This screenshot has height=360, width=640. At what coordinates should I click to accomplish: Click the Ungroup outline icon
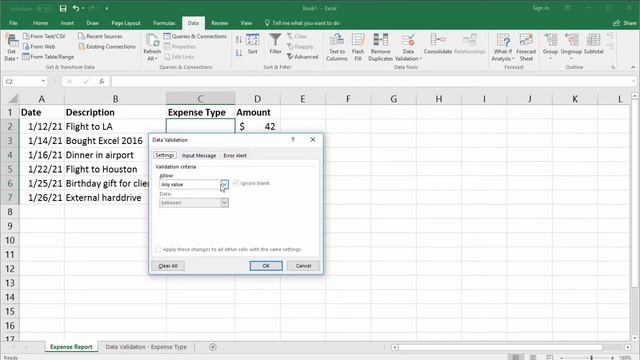[571, 46]
